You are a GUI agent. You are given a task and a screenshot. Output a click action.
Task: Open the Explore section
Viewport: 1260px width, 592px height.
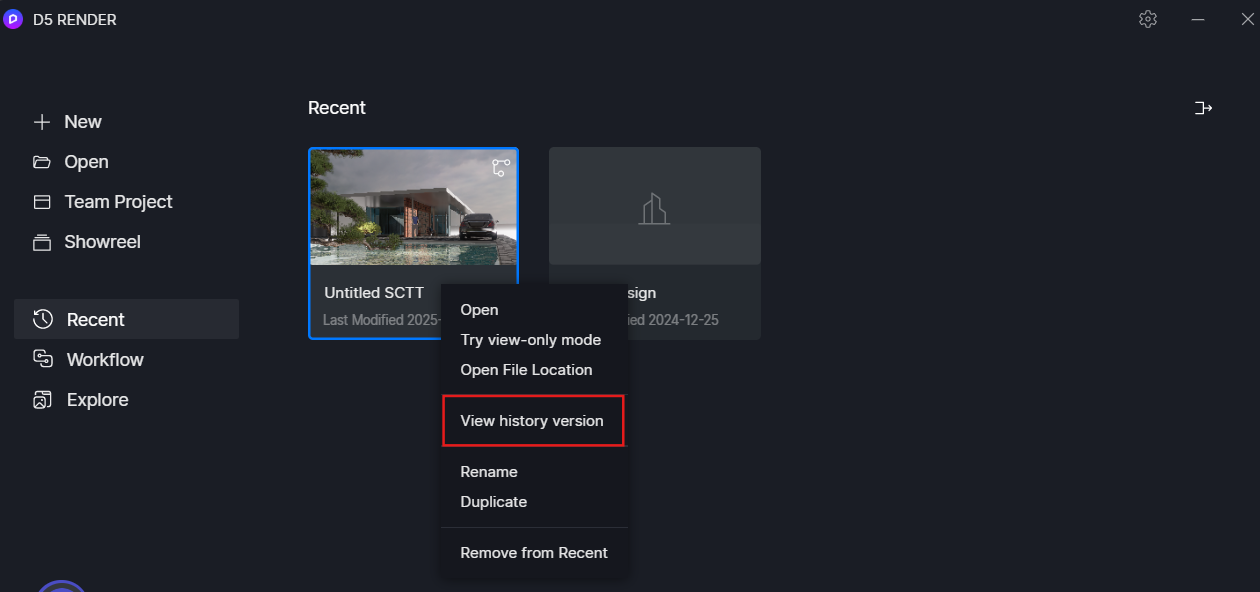pyautogui.click(x=81, y=400)
